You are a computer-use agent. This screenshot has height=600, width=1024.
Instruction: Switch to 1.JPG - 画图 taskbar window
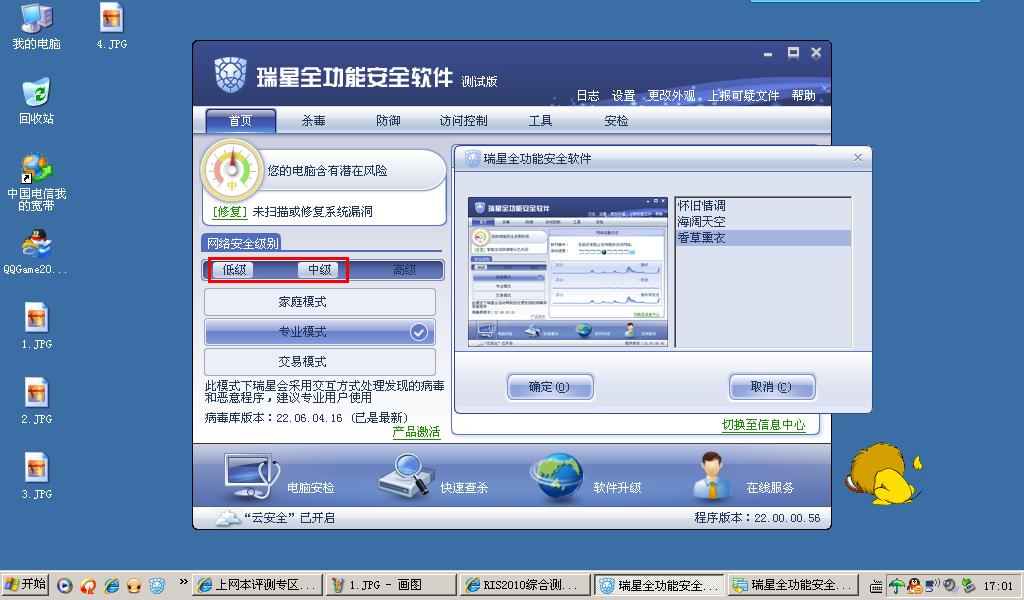coord(391,585)
